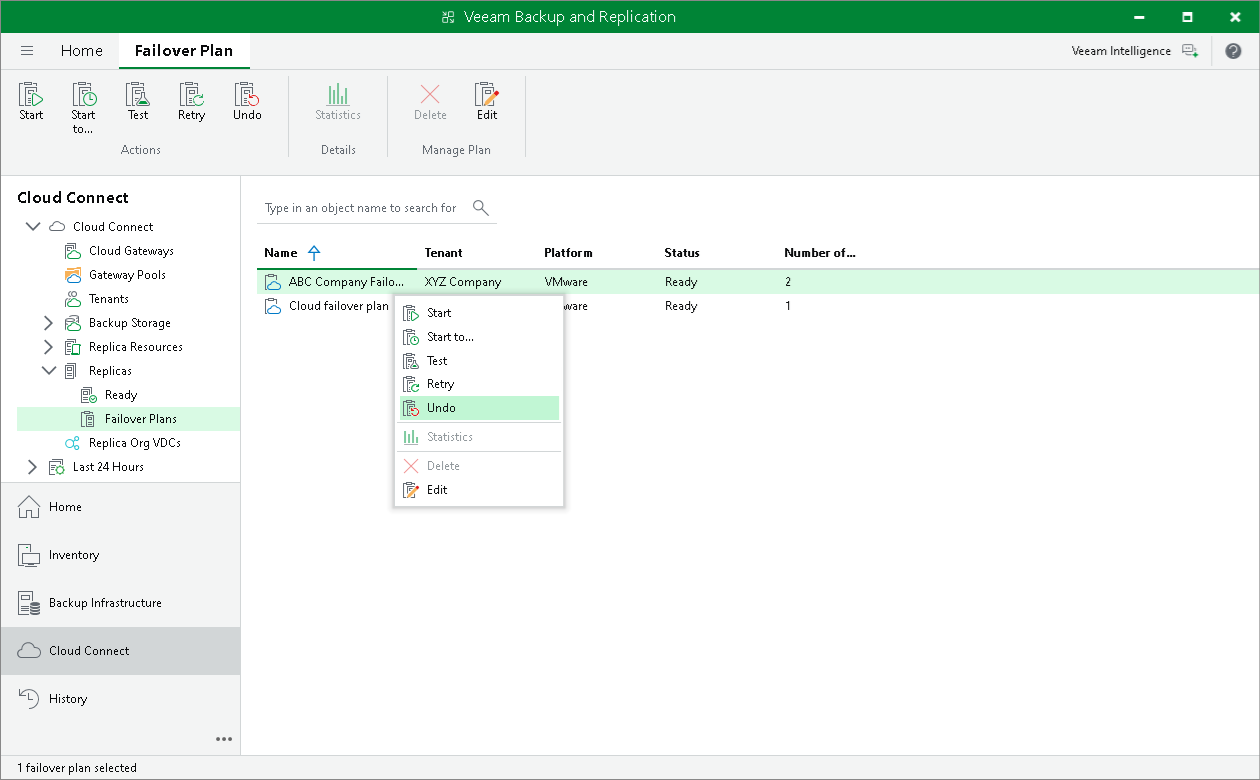The width and height of the screenshot is (1260, 780).
Task: Open the Home navigation view
Action: (120, 507)
